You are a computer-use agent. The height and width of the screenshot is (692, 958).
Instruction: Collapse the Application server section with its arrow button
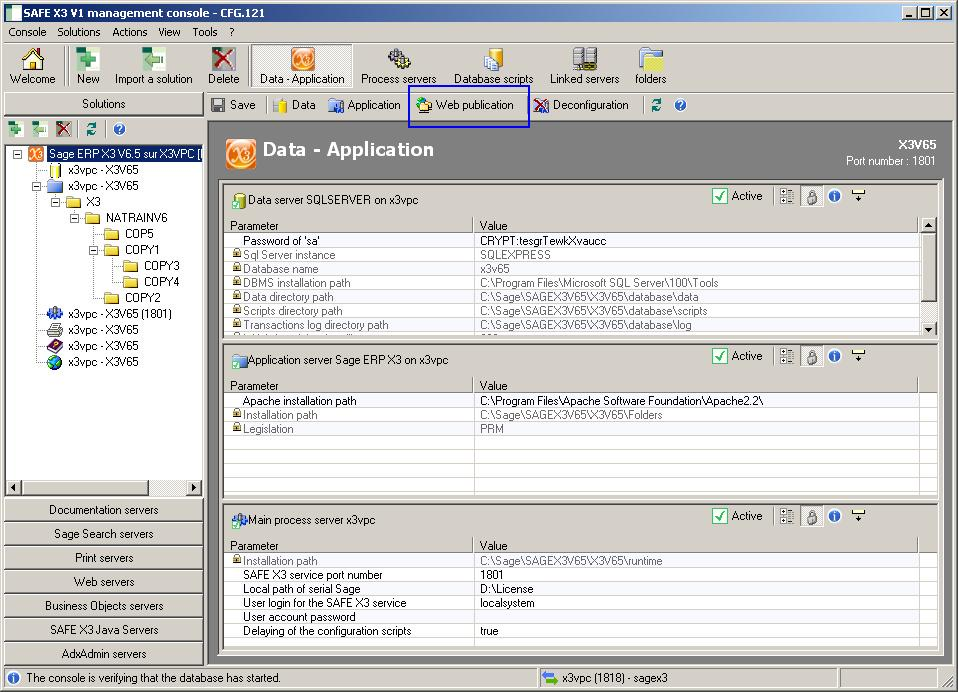coord(858,356)
